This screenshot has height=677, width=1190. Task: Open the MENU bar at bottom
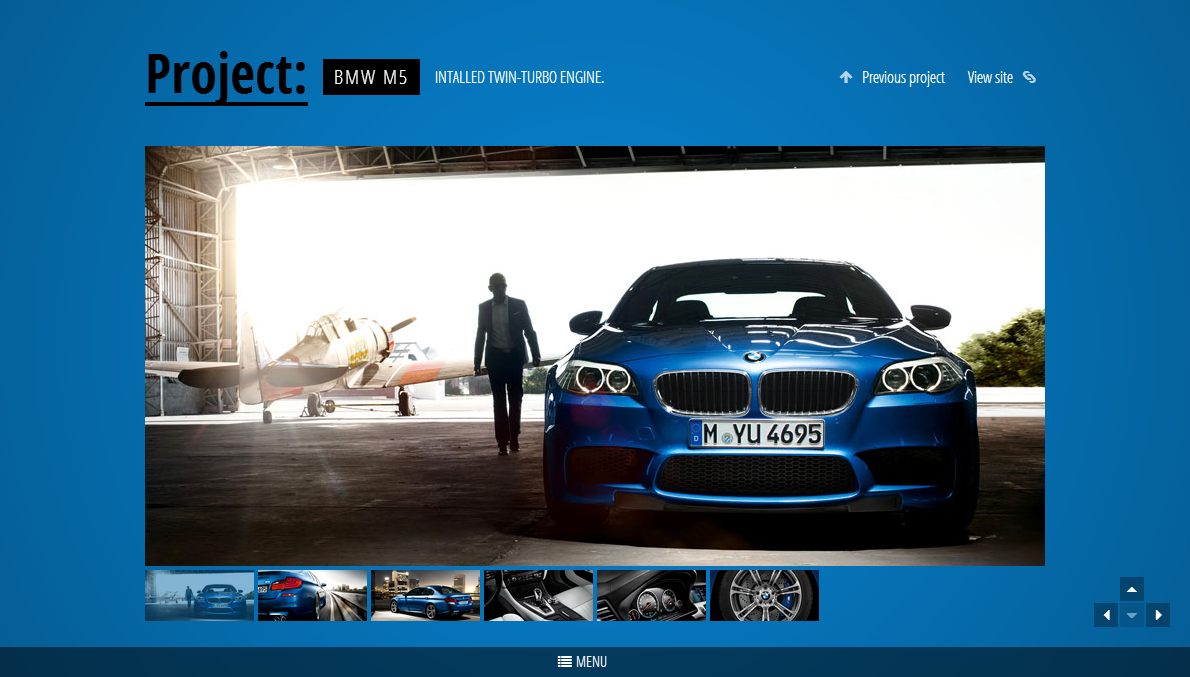click(595, 662)
